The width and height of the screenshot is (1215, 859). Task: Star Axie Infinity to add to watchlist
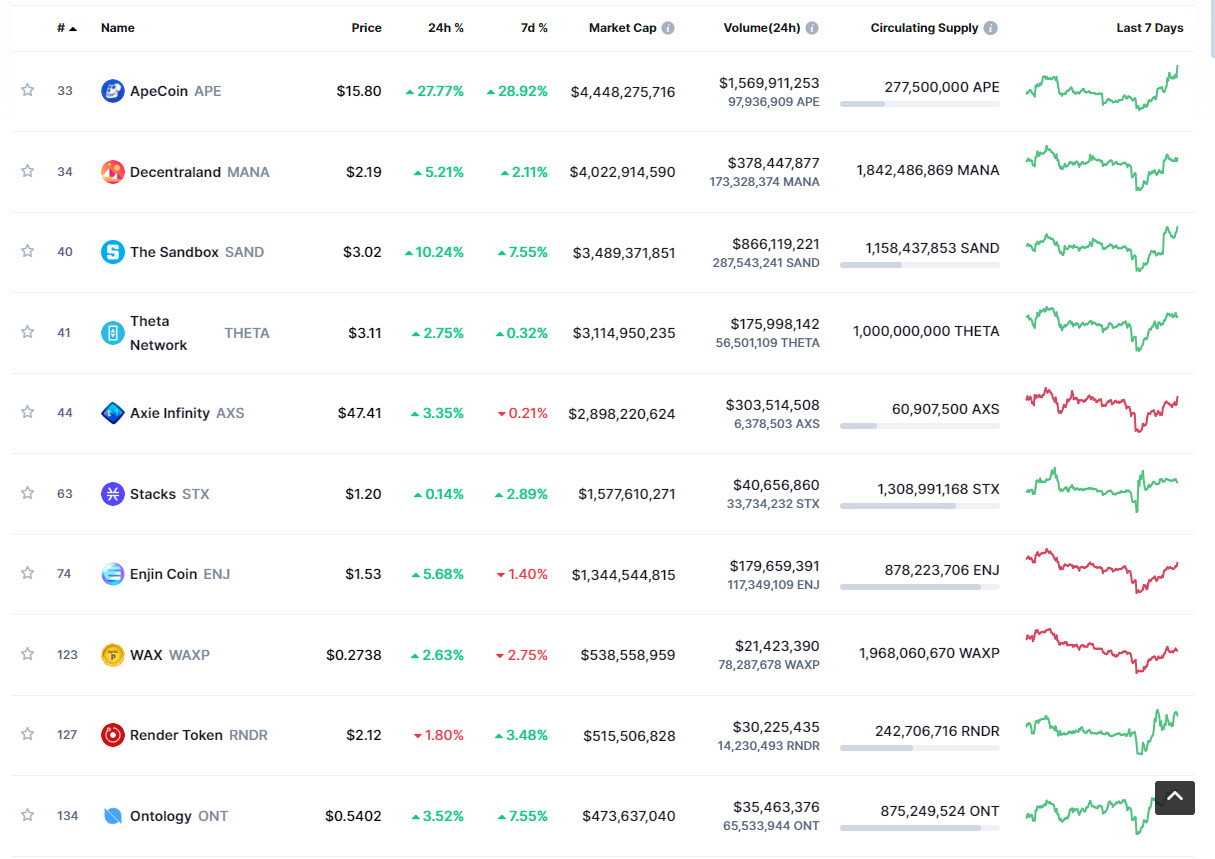click(28, 412)
